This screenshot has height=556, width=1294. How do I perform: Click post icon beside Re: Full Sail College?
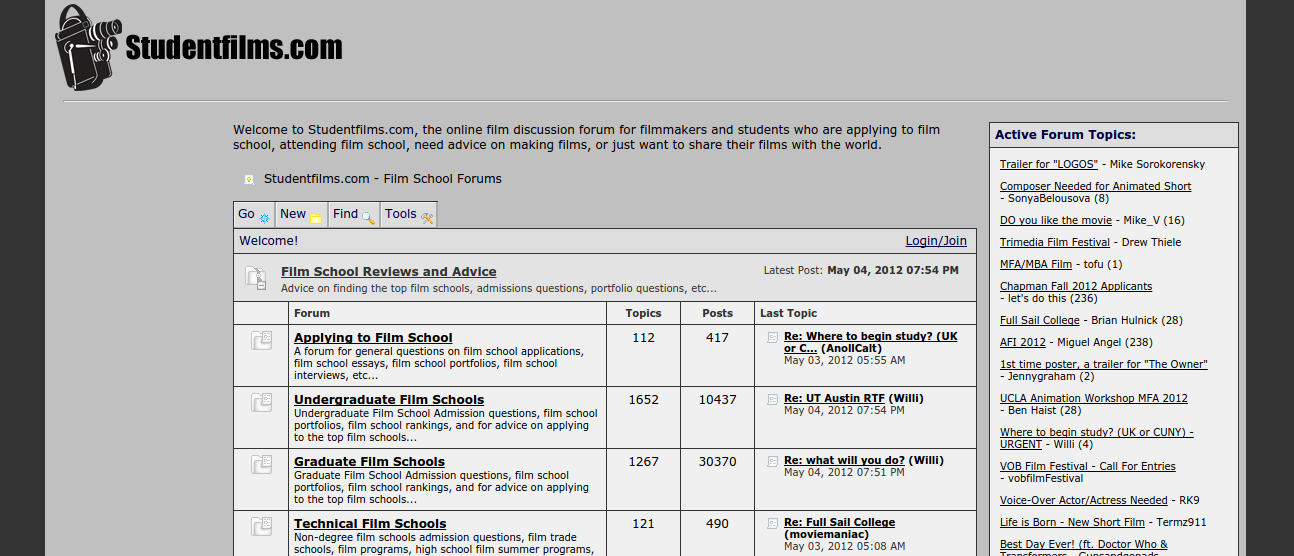(x=772, y=523)
